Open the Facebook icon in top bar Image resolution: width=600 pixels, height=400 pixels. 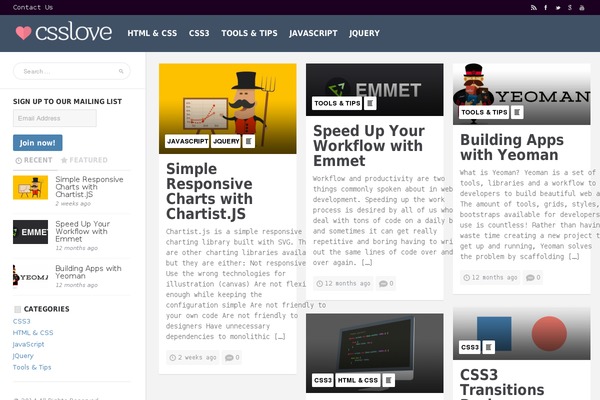click(546, 8)
